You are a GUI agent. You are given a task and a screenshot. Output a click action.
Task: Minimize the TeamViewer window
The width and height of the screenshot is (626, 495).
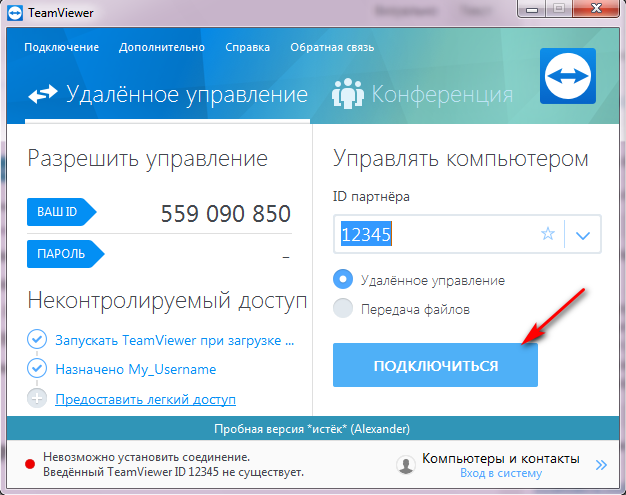(x=531, y=9)
